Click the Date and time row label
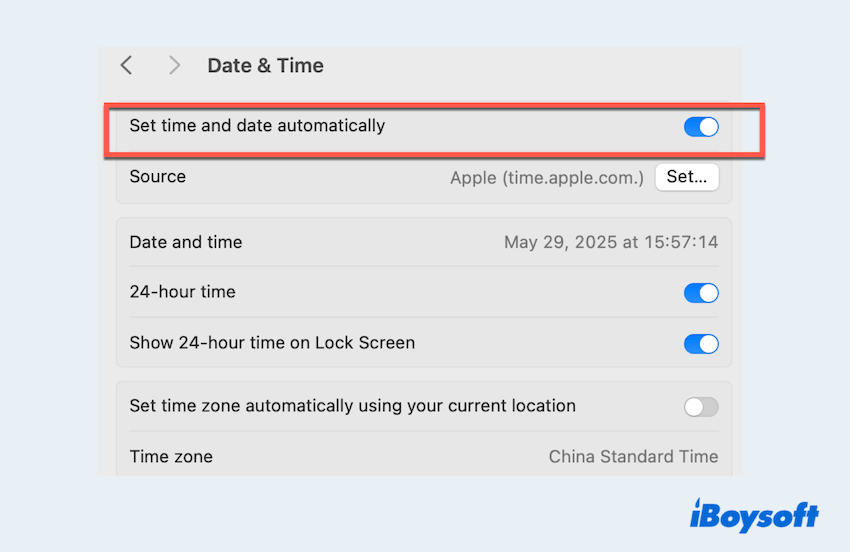Viewport: 850px width, 552px height. click(185, 243)
